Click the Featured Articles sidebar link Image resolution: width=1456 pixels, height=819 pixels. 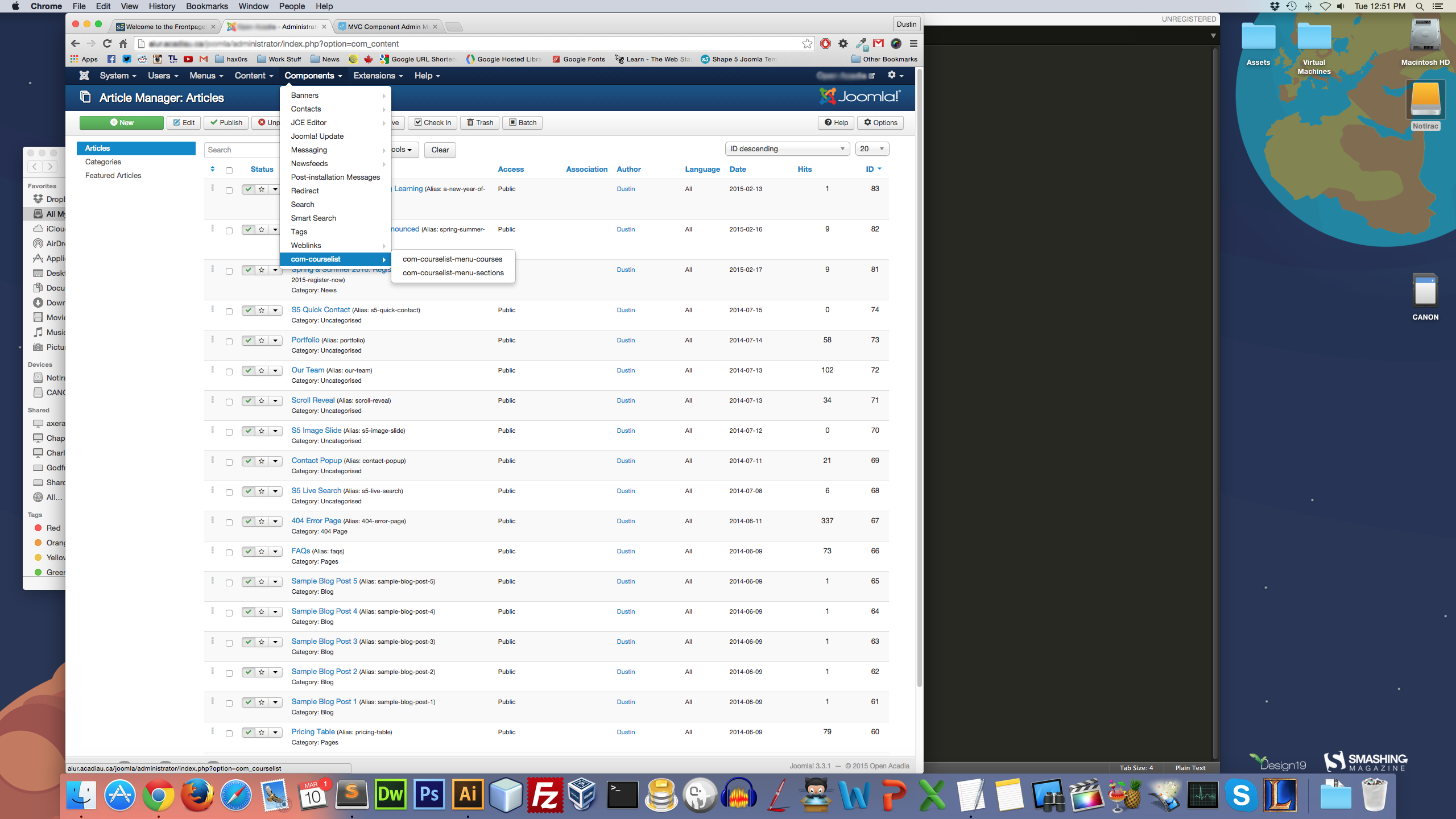pos(113,175)
